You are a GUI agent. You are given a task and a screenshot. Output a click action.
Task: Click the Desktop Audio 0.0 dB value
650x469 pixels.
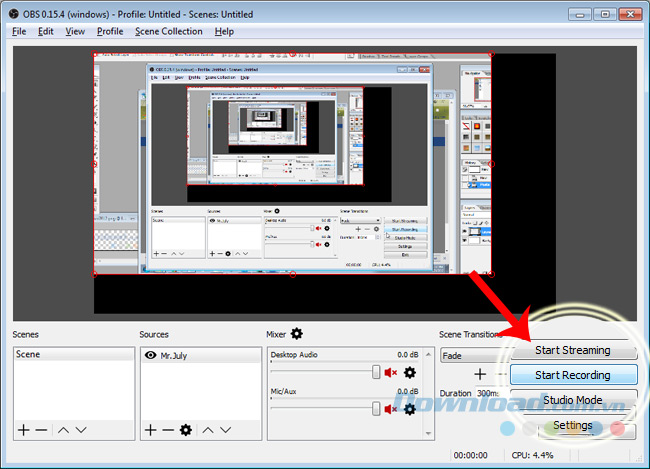(408, 355)
